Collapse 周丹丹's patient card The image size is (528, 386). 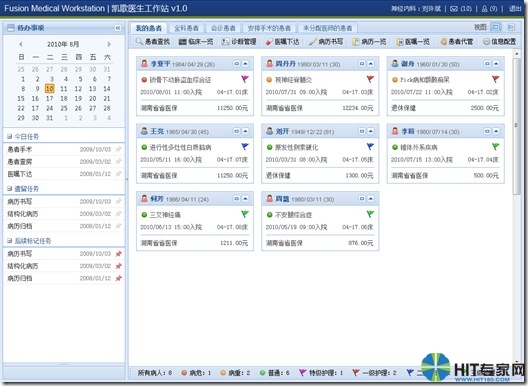[371, 64]
